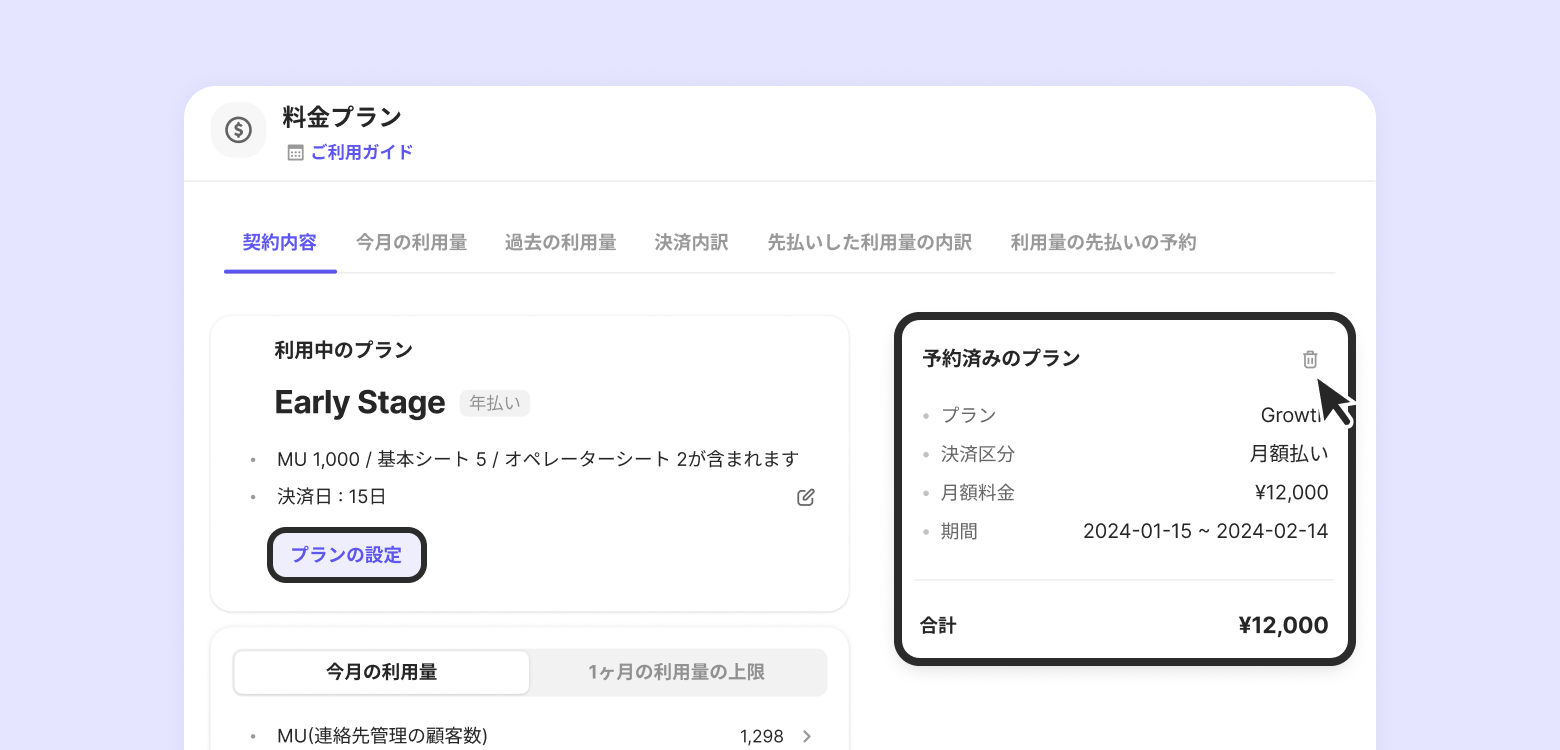Expand the MU(連絡先管理の顧客数) row chevron
1560x750 pixels.
point(807,737)
